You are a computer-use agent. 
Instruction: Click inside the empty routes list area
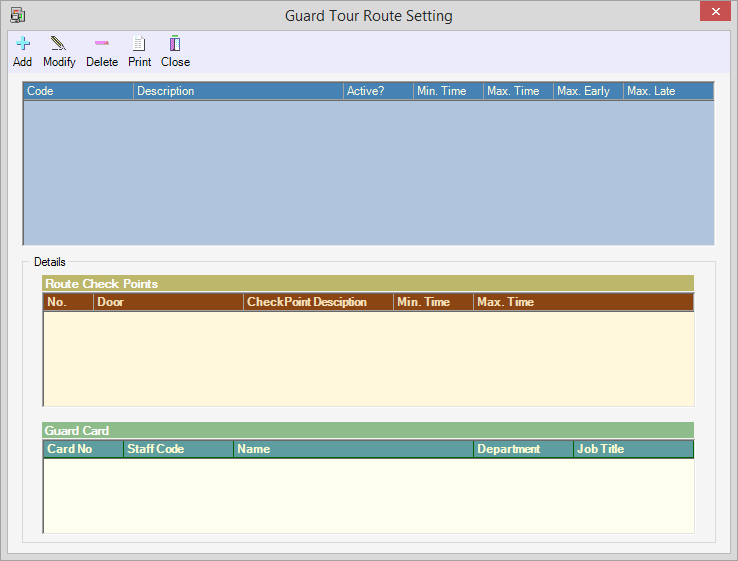click(368, 172)
